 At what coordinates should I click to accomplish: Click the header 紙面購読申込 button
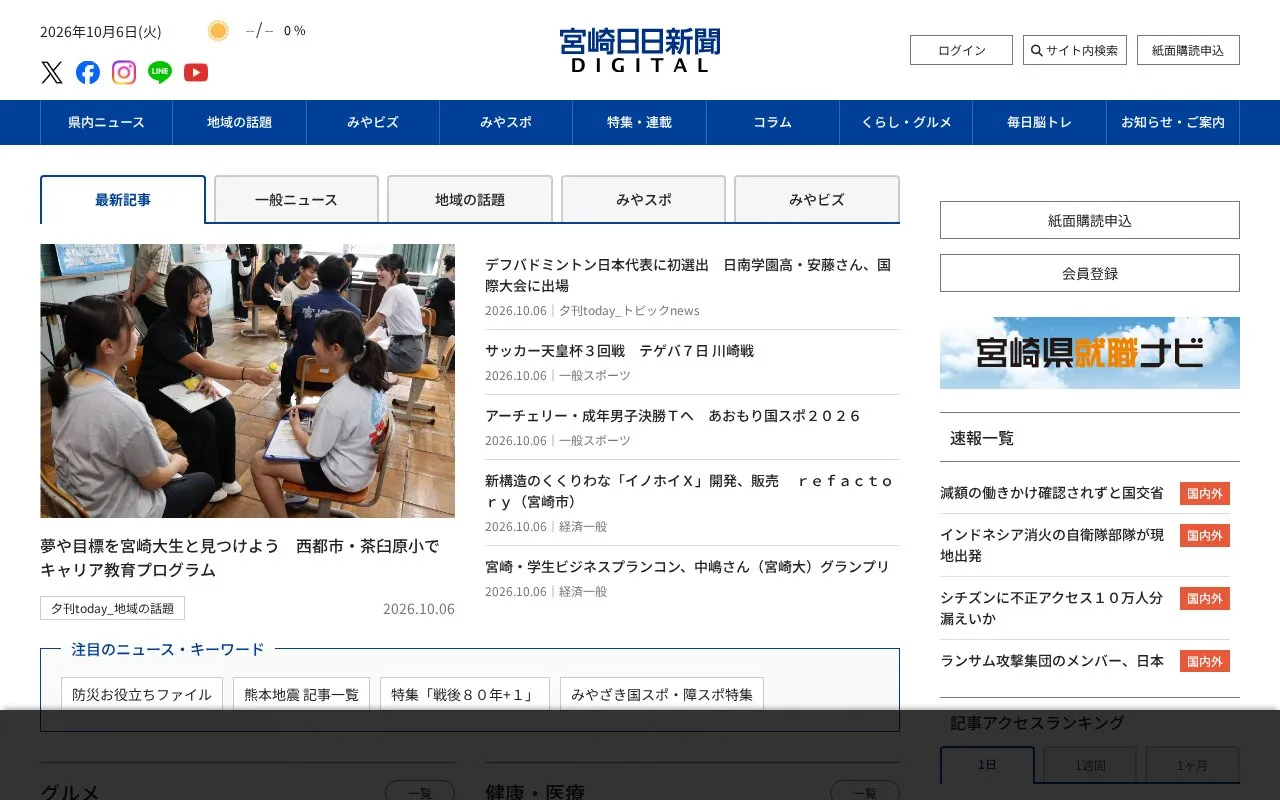pyautogui.click(x=1188, y=50)
